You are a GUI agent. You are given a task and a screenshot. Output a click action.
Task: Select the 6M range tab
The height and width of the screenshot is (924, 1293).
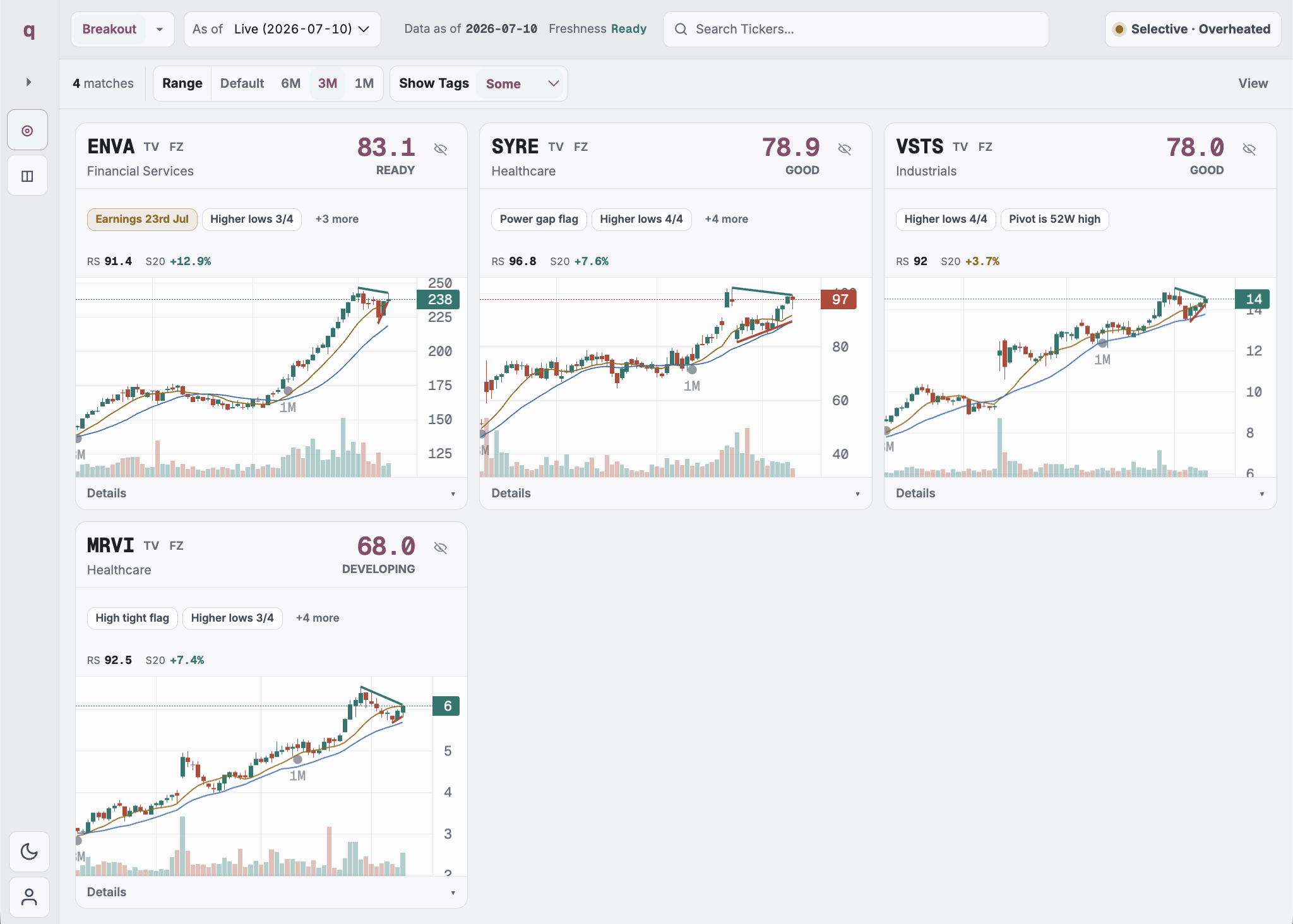(x=290, y=83)
